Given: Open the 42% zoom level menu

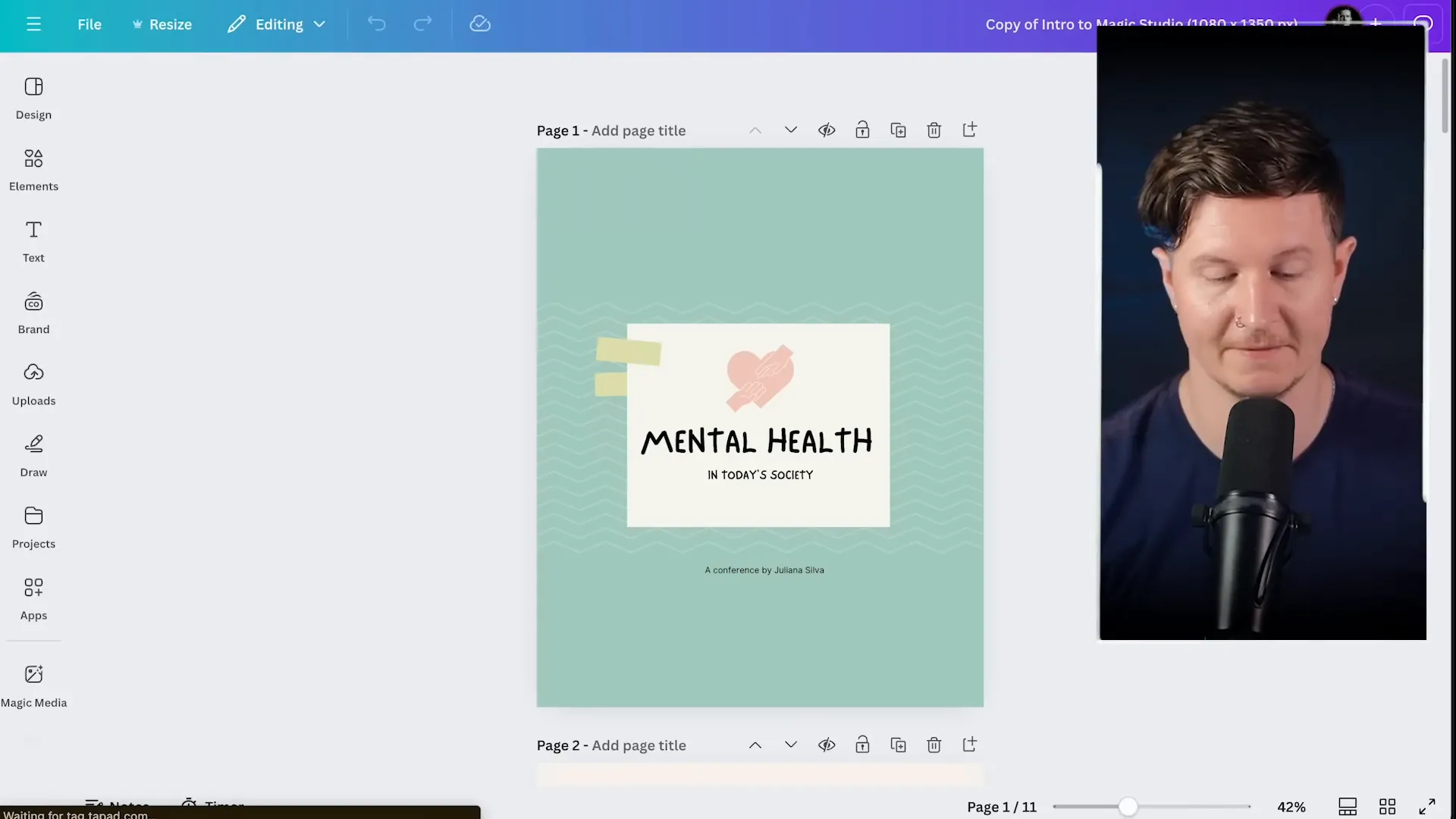Looking at the screenshot, I should pyautogui.click(x=1291, y=807).
